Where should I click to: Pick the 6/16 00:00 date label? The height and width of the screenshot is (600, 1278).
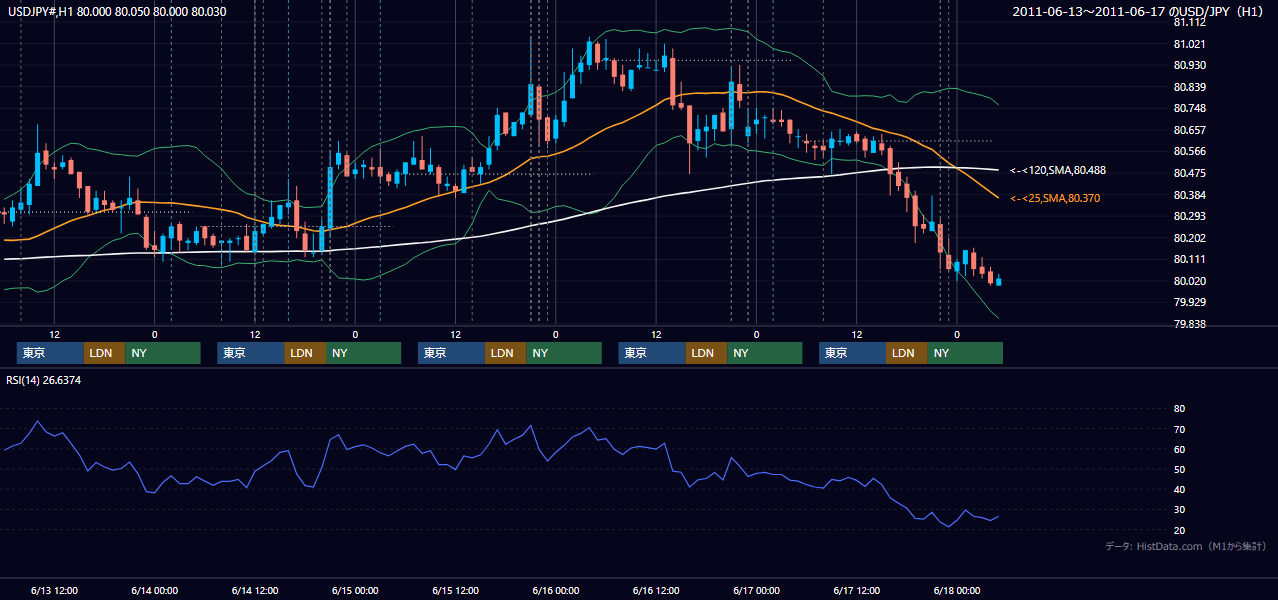[556, 590]
